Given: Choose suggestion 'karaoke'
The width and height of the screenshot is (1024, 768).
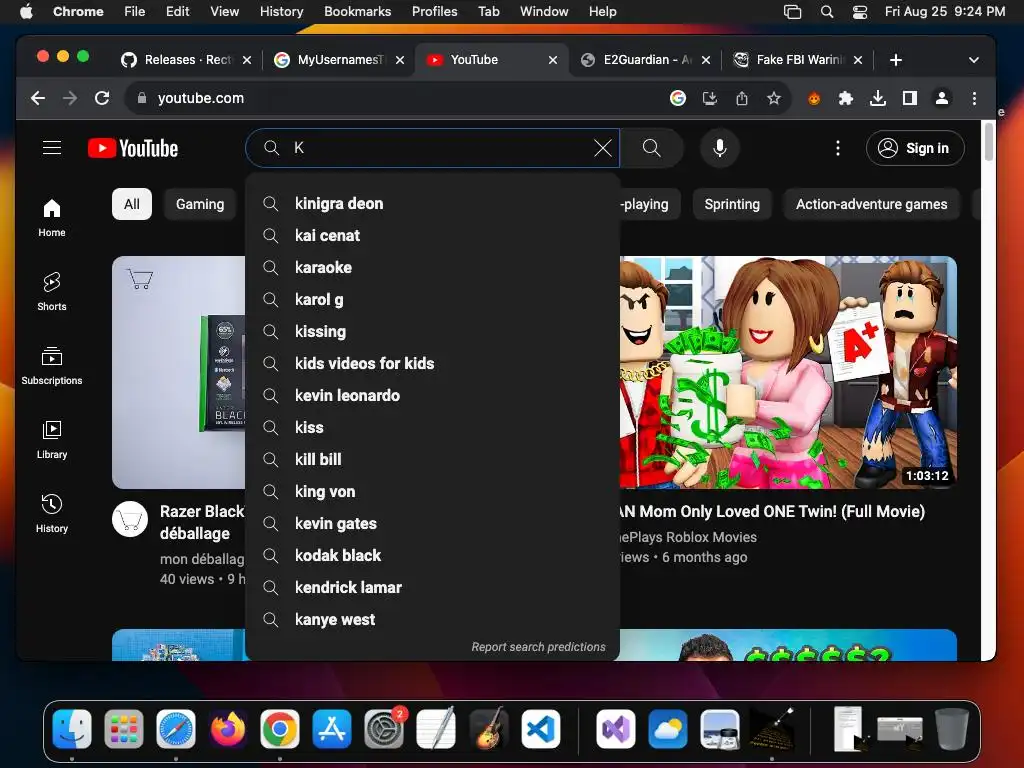Looking at the screenshot, I should [x=432, y=268].
